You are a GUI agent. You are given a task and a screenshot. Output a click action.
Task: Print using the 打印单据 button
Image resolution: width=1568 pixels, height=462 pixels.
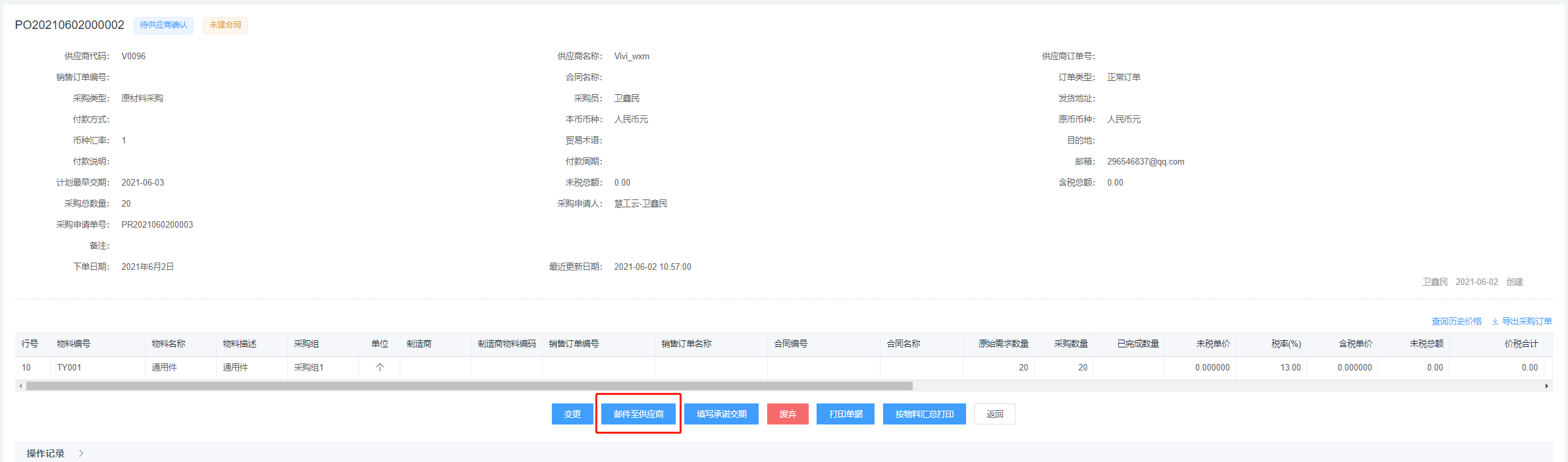[846, 414]
